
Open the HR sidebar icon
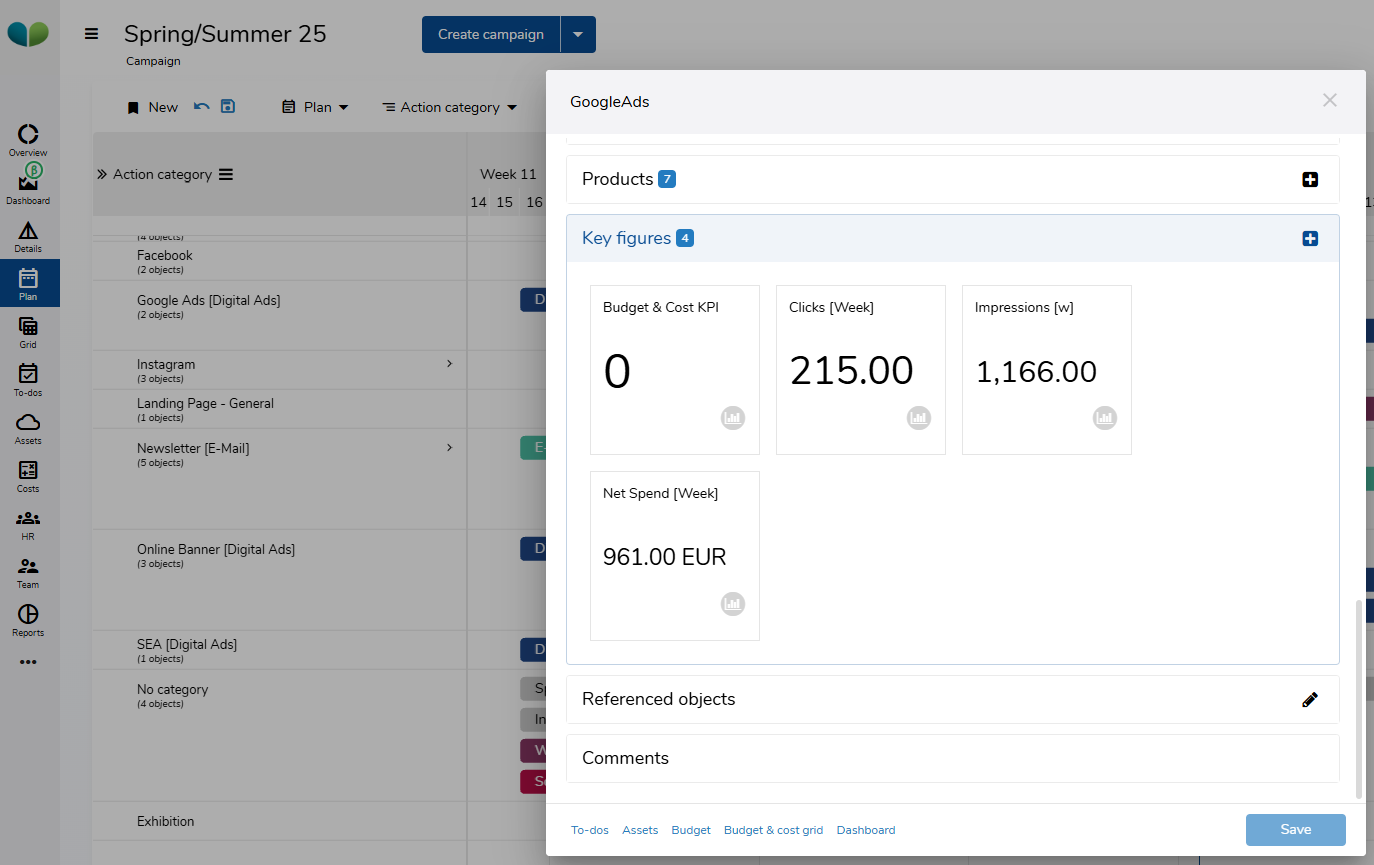(x=28, y=524)
